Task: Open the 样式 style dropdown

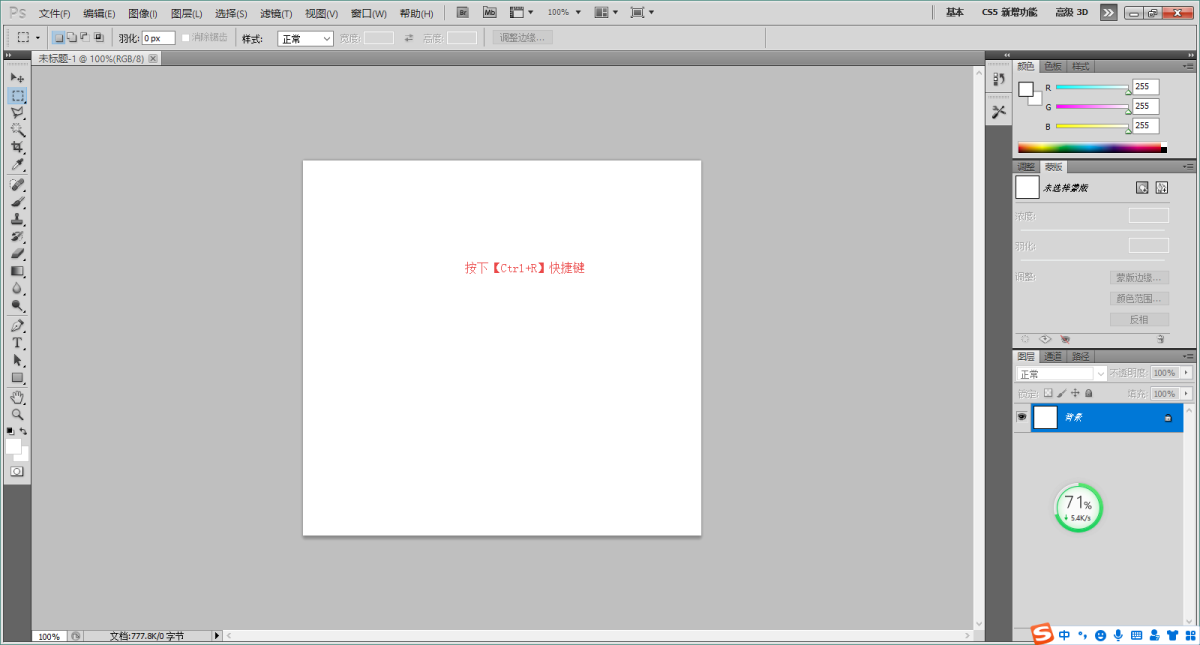Action: coord(305,38)
